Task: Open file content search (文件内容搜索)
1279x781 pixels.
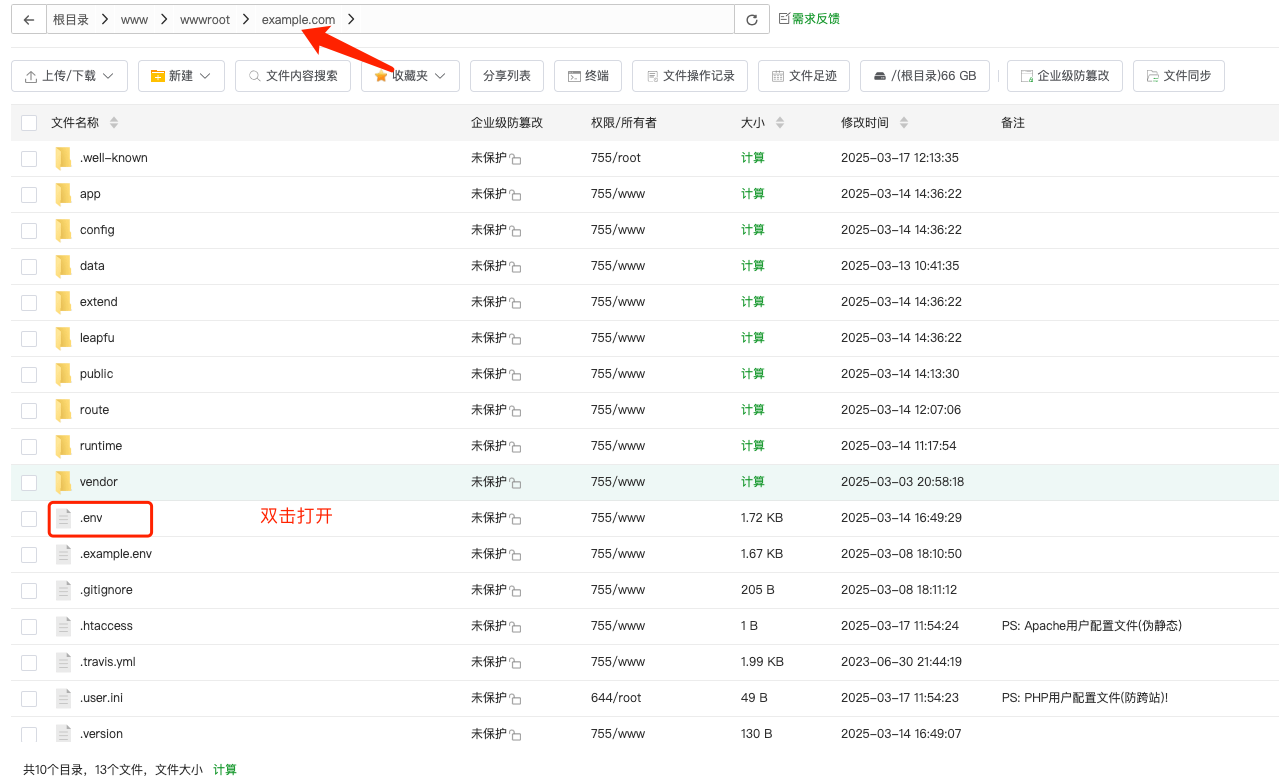Action: tap(293, 76)
